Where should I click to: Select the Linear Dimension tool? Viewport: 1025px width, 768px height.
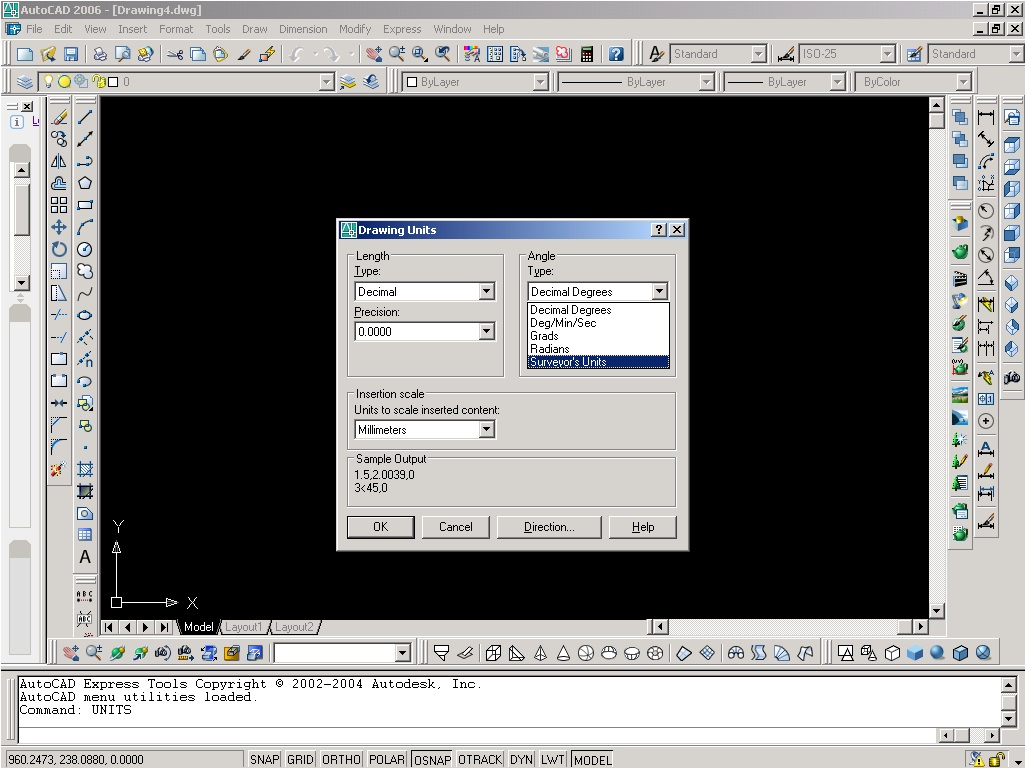click(986, 118)
